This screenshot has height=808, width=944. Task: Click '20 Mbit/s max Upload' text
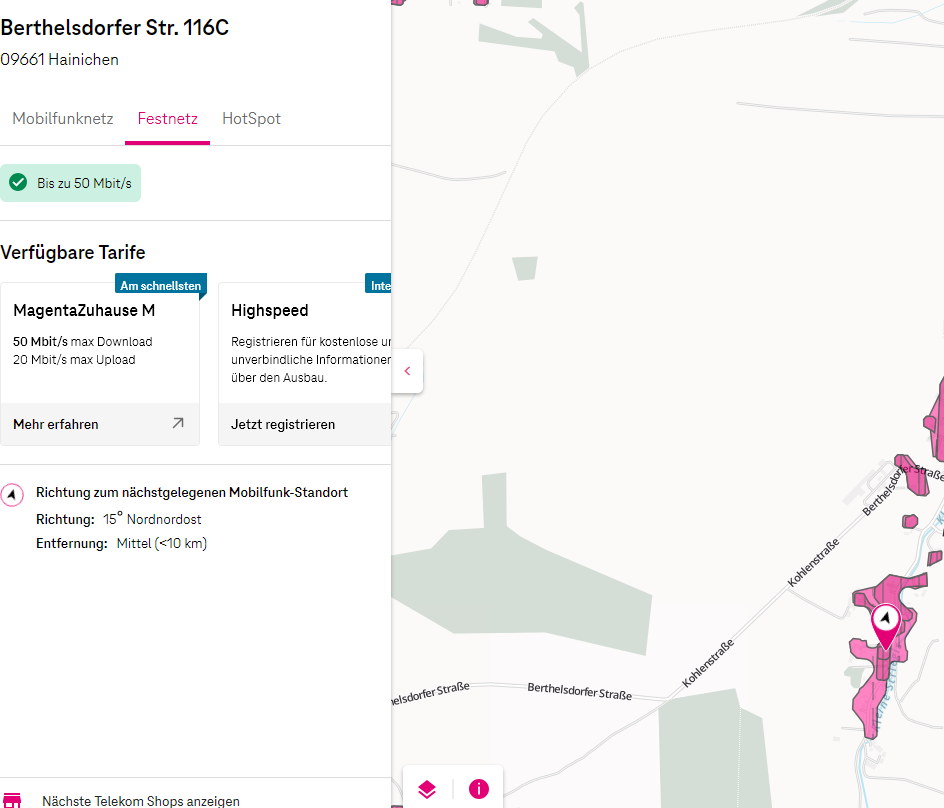tap(74, 360)
